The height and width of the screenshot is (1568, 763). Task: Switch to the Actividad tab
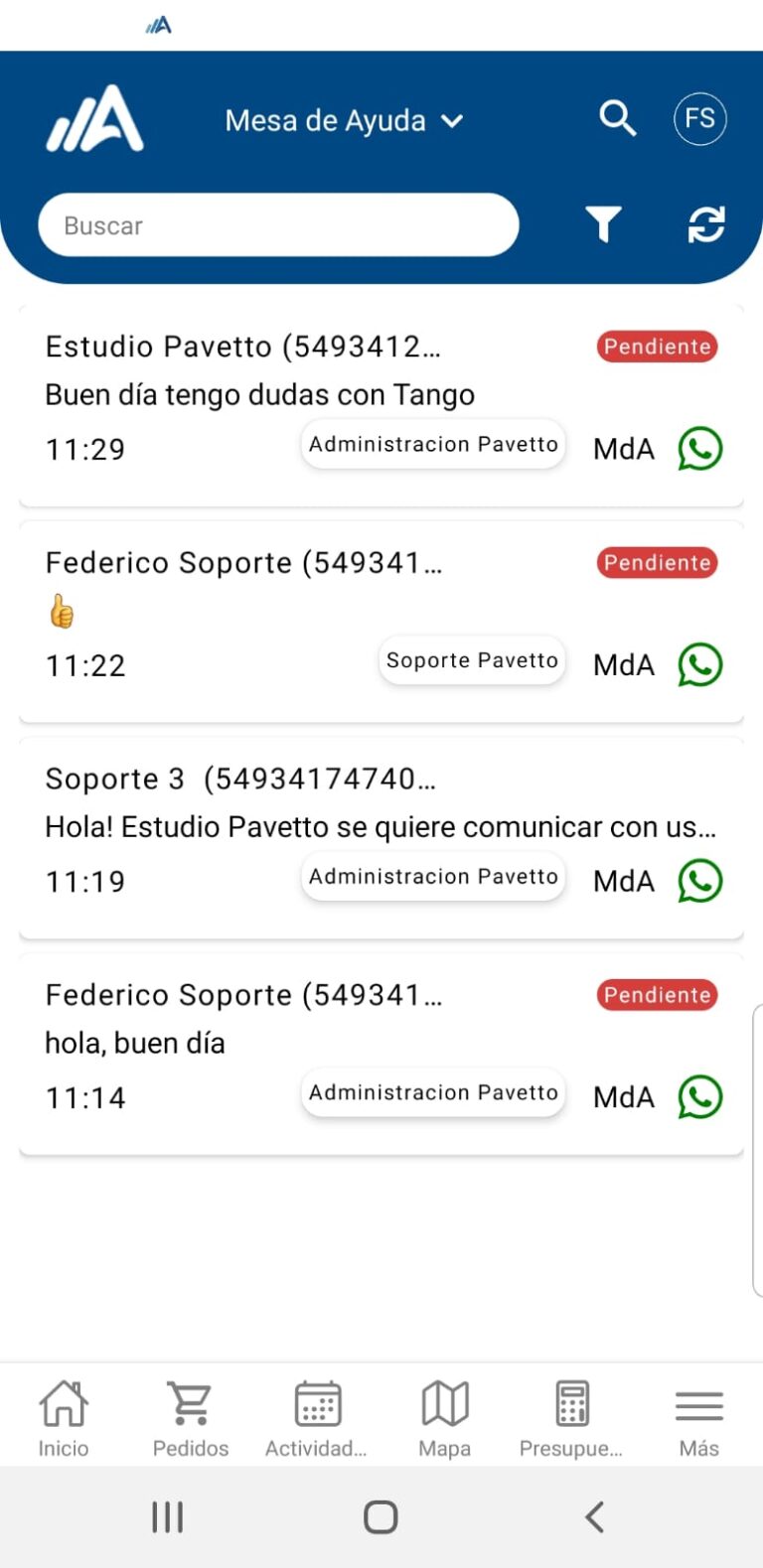[317, 1418]
